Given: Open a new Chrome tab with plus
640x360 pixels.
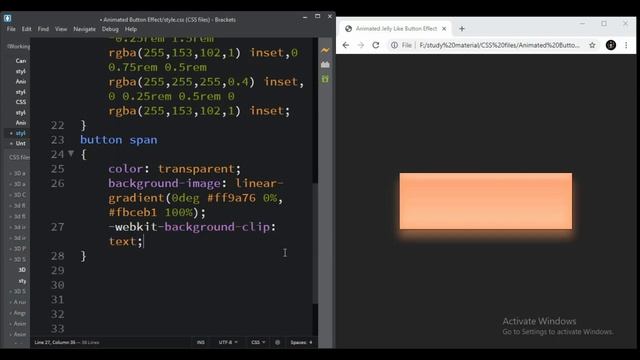Looking at the screenshot, I should (x=462, y=29).
